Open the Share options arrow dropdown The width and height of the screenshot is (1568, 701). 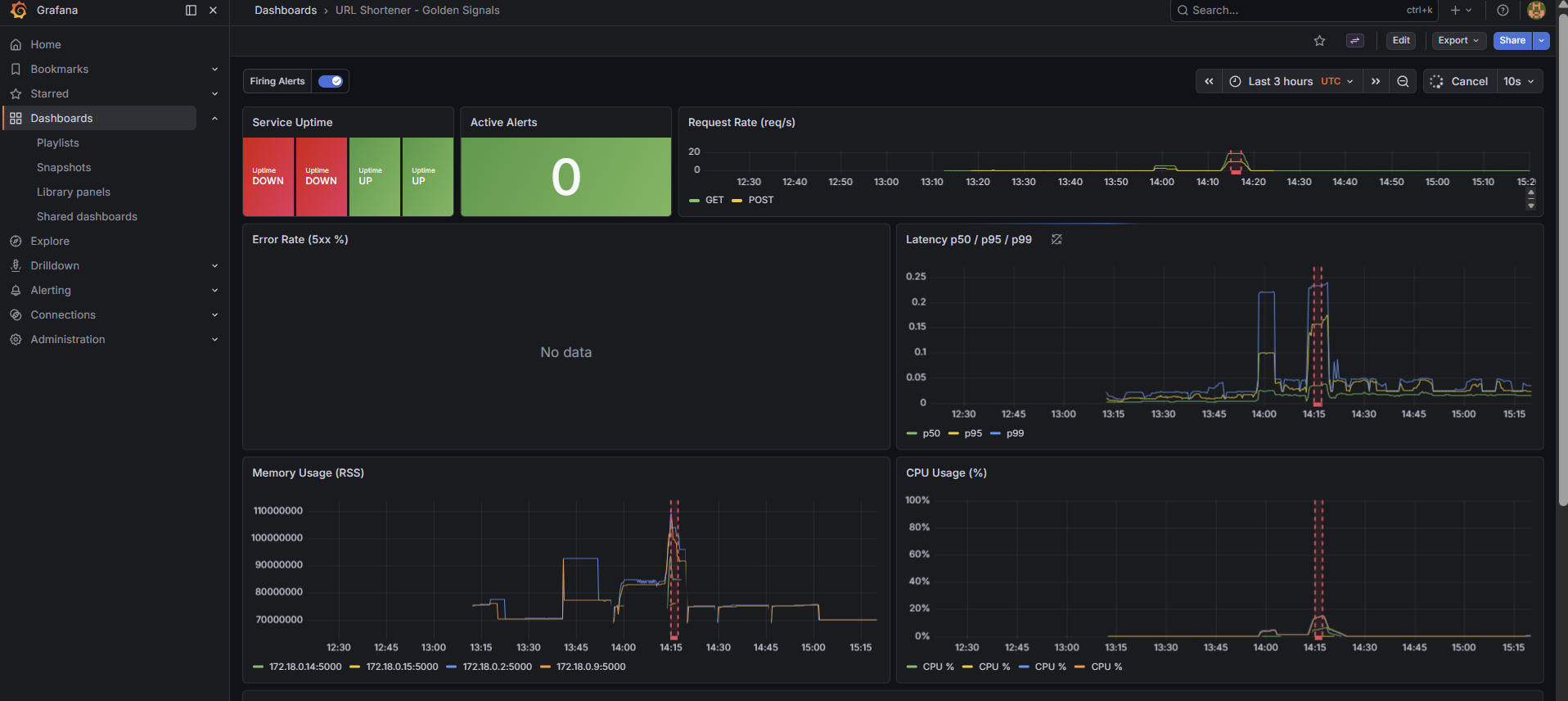[x=1541, y=40]
